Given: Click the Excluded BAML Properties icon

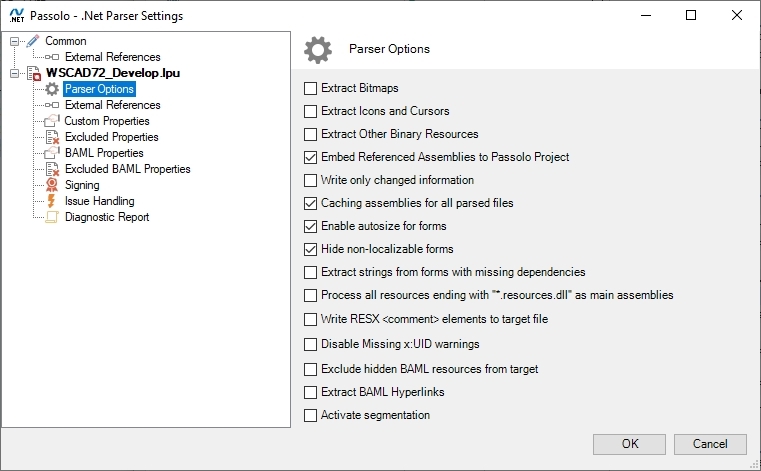Looking at the screenshot, I should click(x=52, y=169).
